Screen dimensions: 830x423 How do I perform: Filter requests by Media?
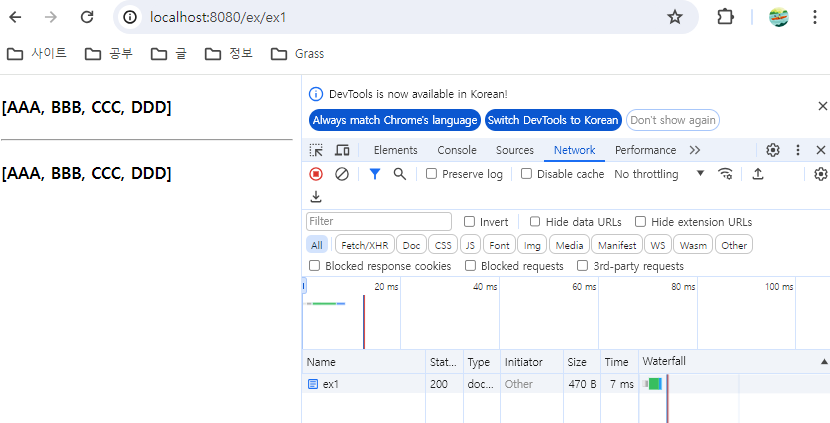point(569,245)
